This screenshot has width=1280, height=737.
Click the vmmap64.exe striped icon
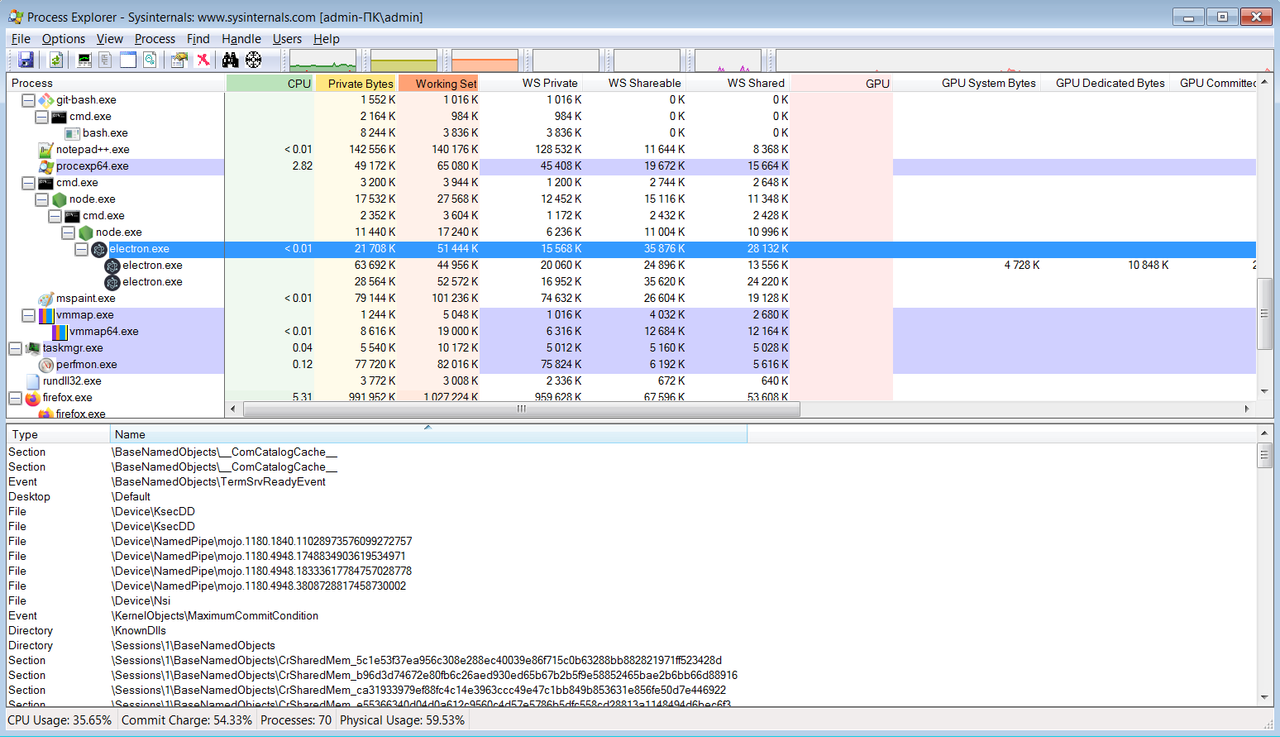[59, 331]
